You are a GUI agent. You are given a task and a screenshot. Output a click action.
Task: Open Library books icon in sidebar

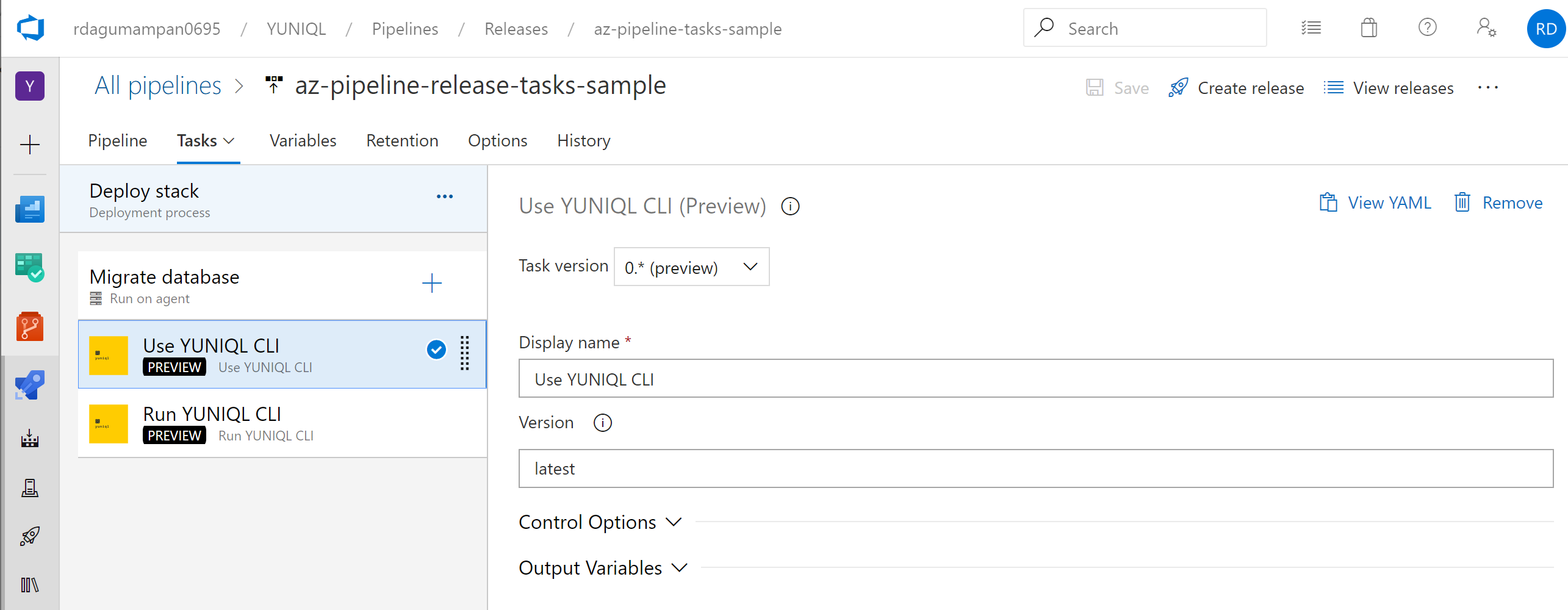30,585
